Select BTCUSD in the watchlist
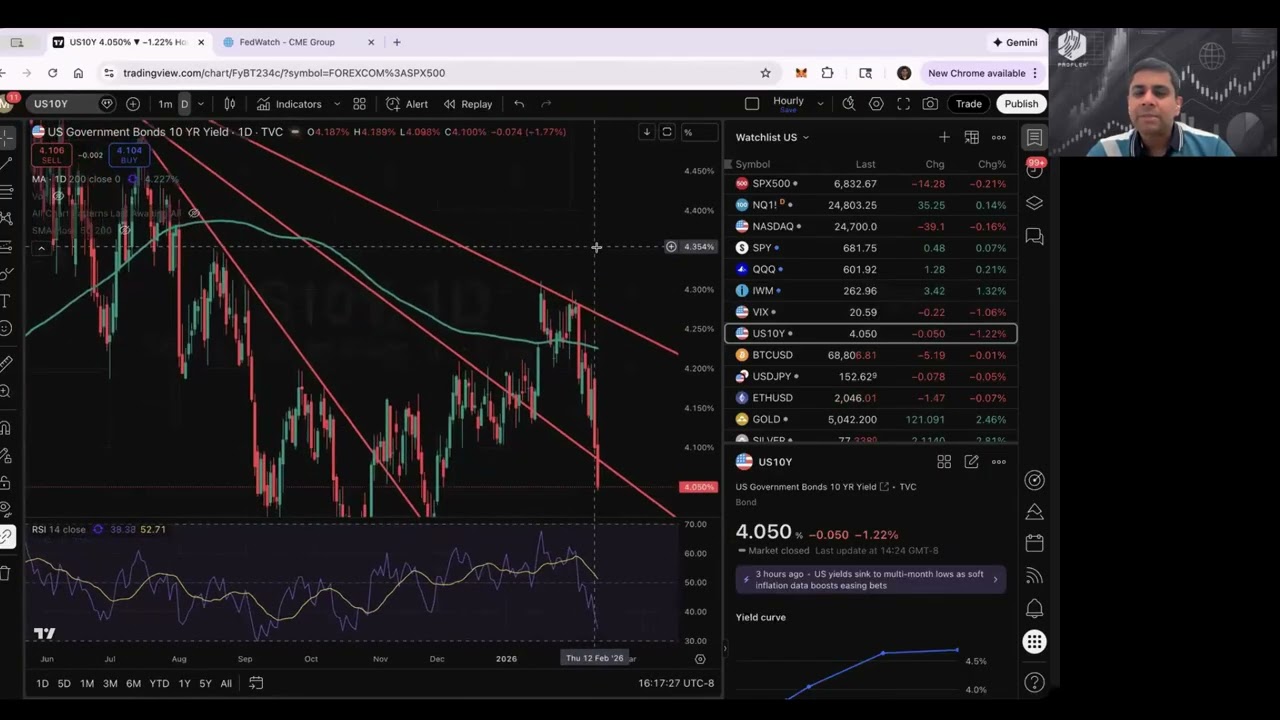Viewport: 1280px width, 720px height. point(871,355)
